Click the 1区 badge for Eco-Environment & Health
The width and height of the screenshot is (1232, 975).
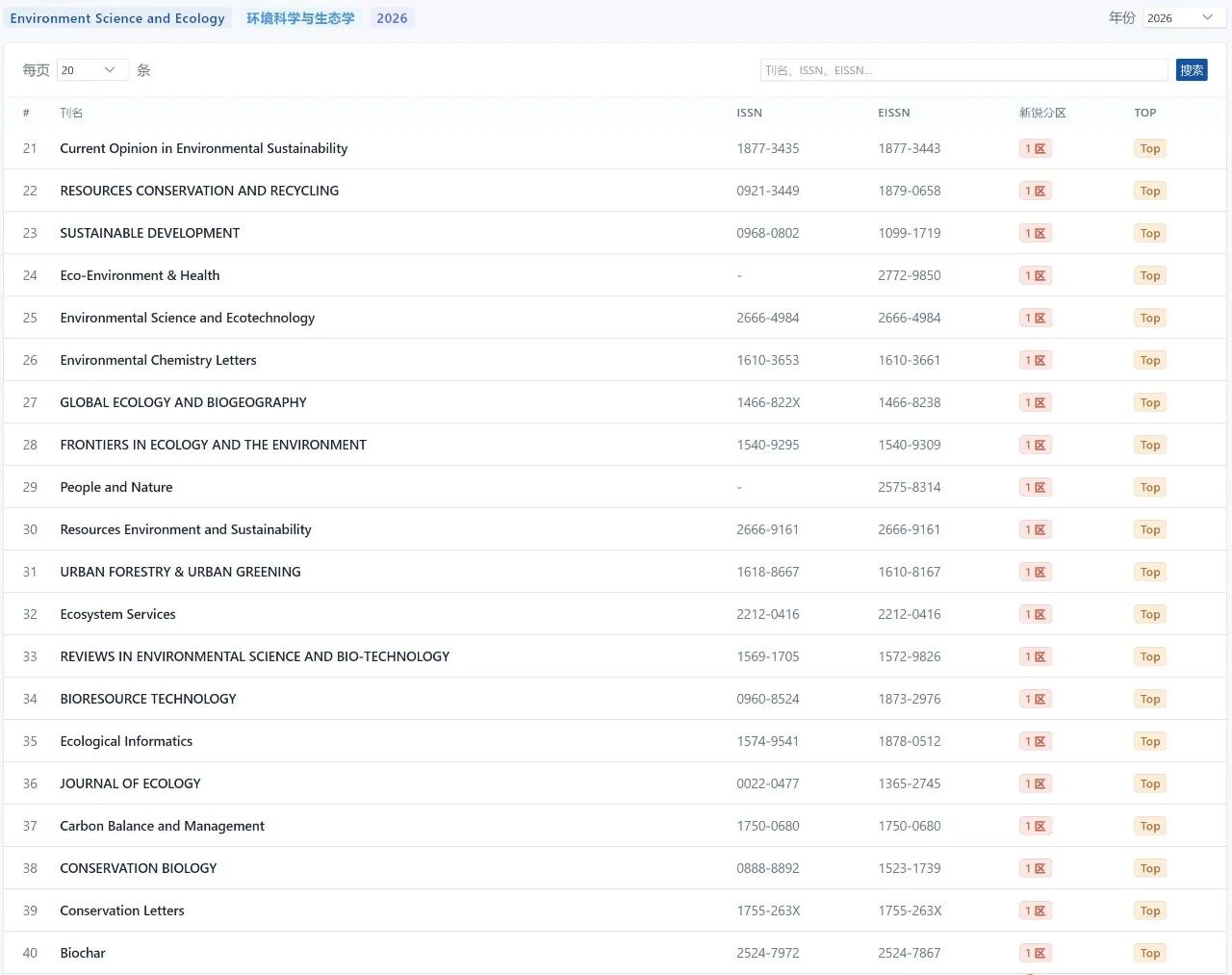tap(1035, 275)
